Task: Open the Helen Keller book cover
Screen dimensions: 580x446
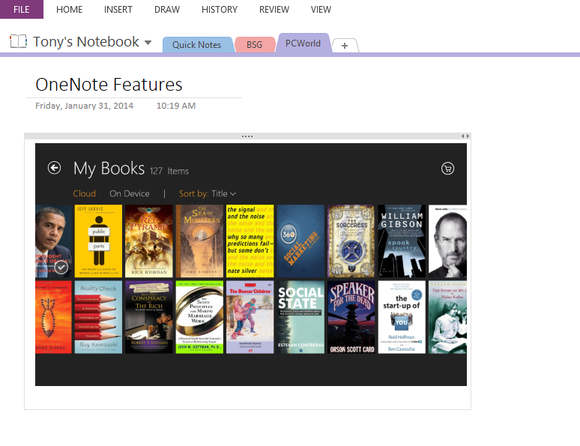Action: [x=448, y=317]
